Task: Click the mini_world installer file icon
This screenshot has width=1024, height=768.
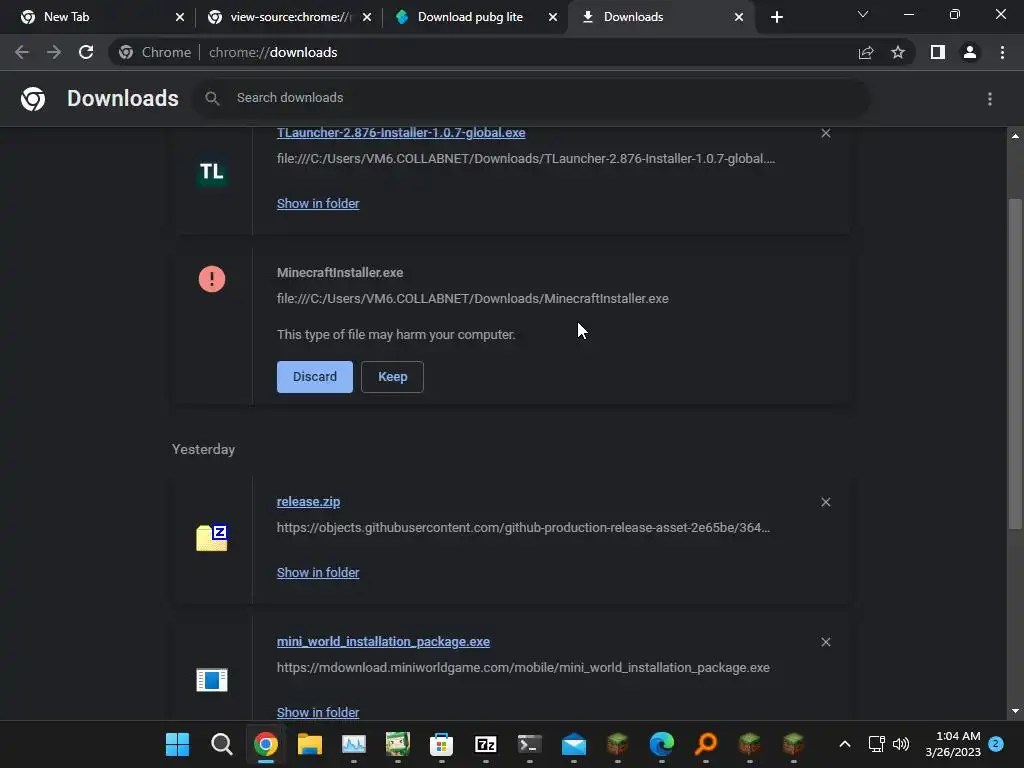Action: (212, 680)
